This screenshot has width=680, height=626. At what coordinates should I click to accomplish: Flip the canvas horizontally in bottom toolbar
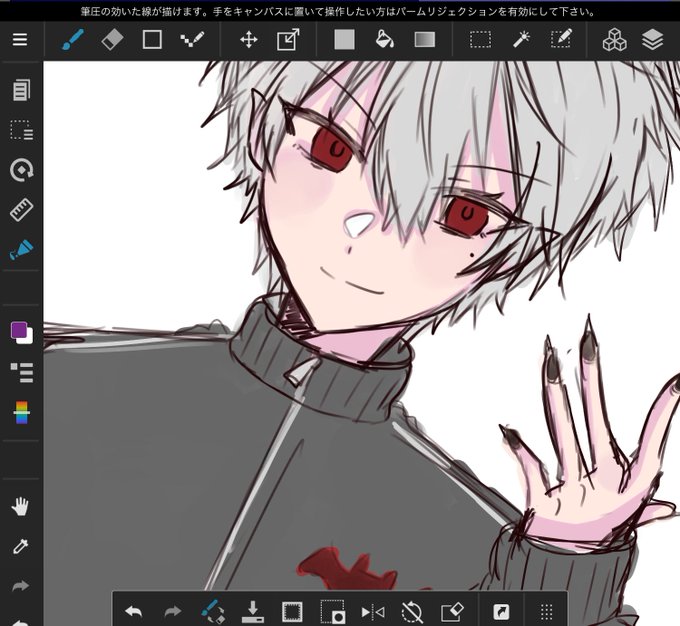pos(373,612)
